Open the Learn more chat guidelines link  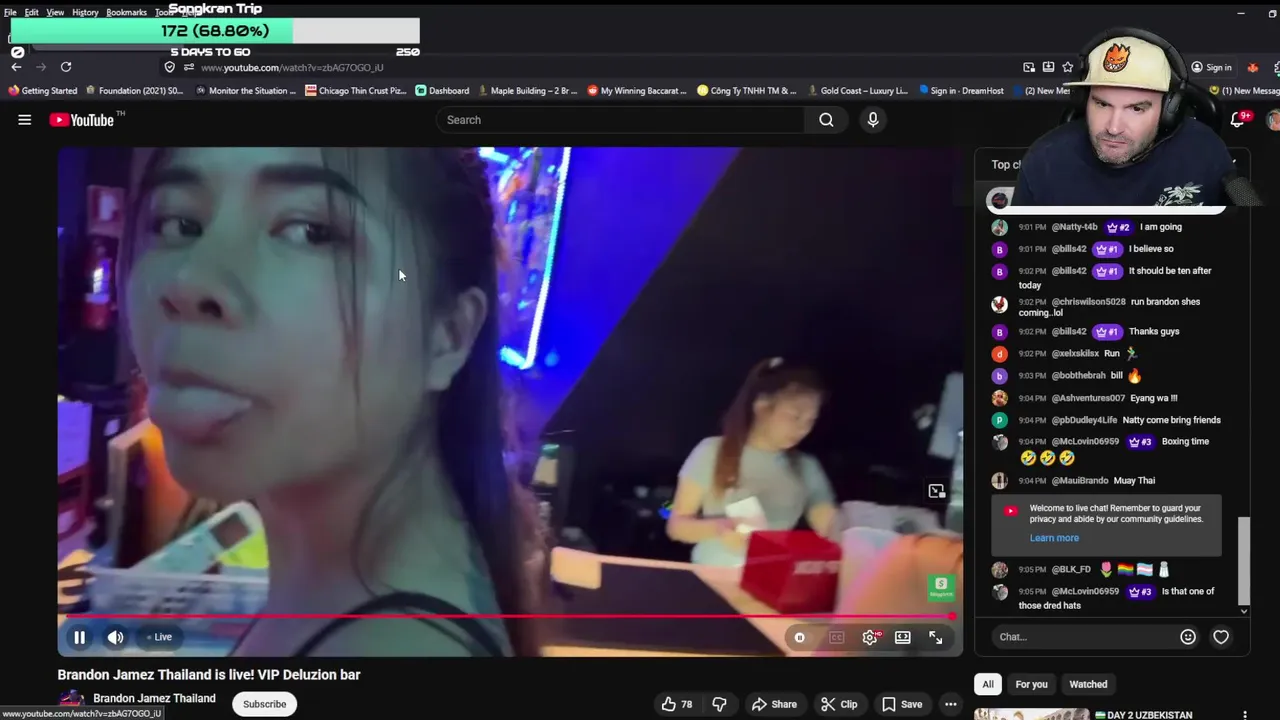(x=1054, y=538)
